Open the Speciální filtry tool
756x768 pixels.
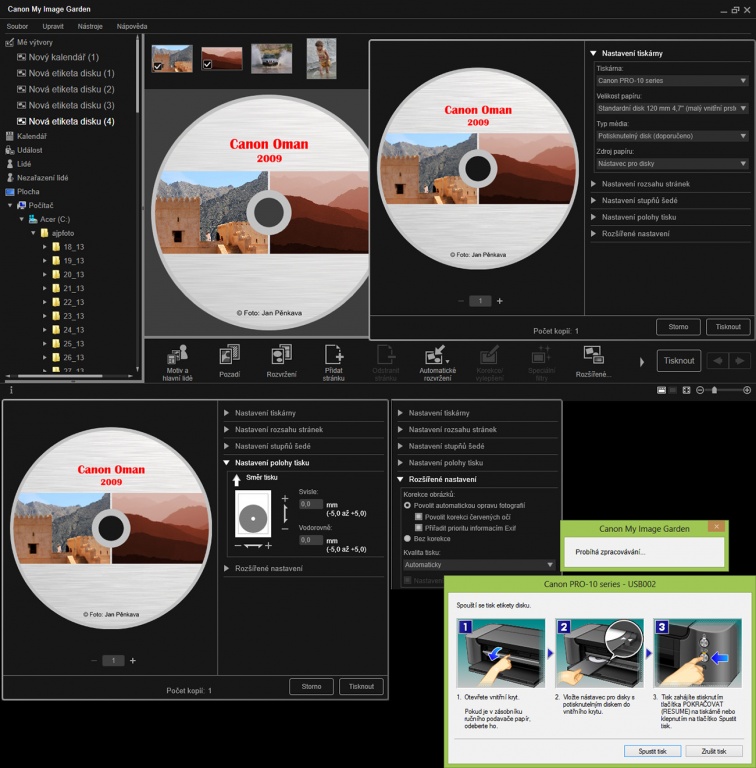(x=542, y=362)
